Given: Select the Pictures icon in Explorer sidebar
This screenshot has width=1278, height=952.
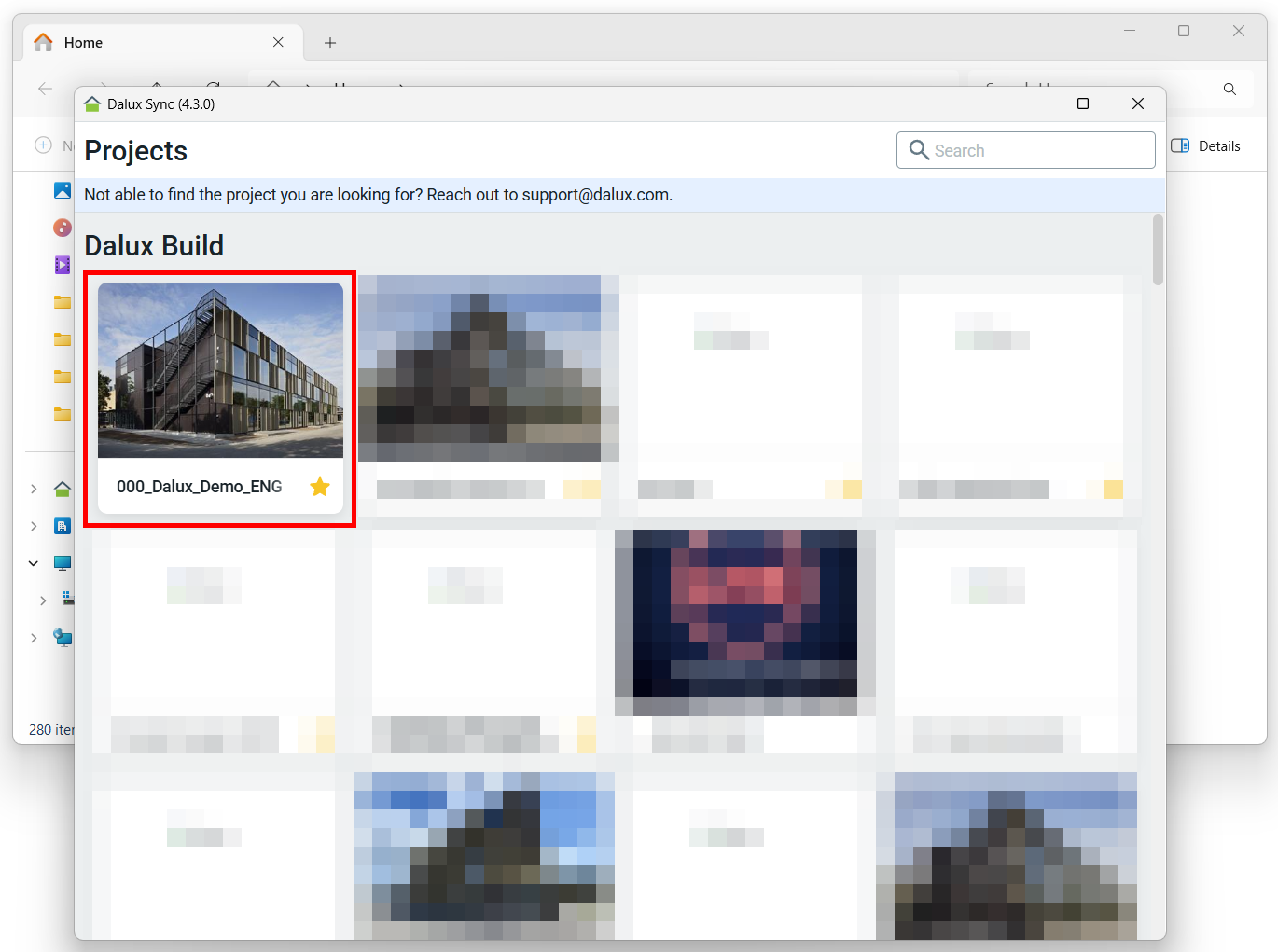Looking at the screenshot, I should point(63,190).
